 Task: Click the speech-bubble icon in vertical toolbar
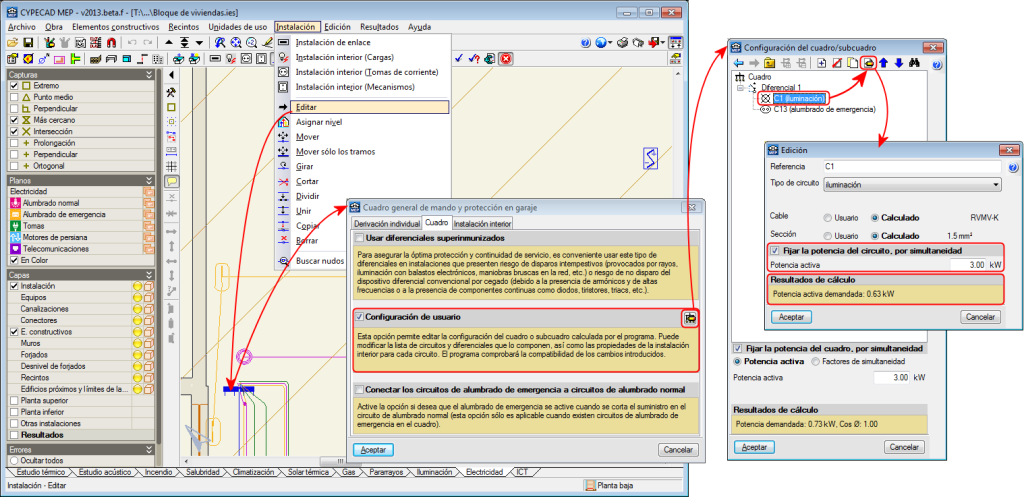tap(172, 182)
